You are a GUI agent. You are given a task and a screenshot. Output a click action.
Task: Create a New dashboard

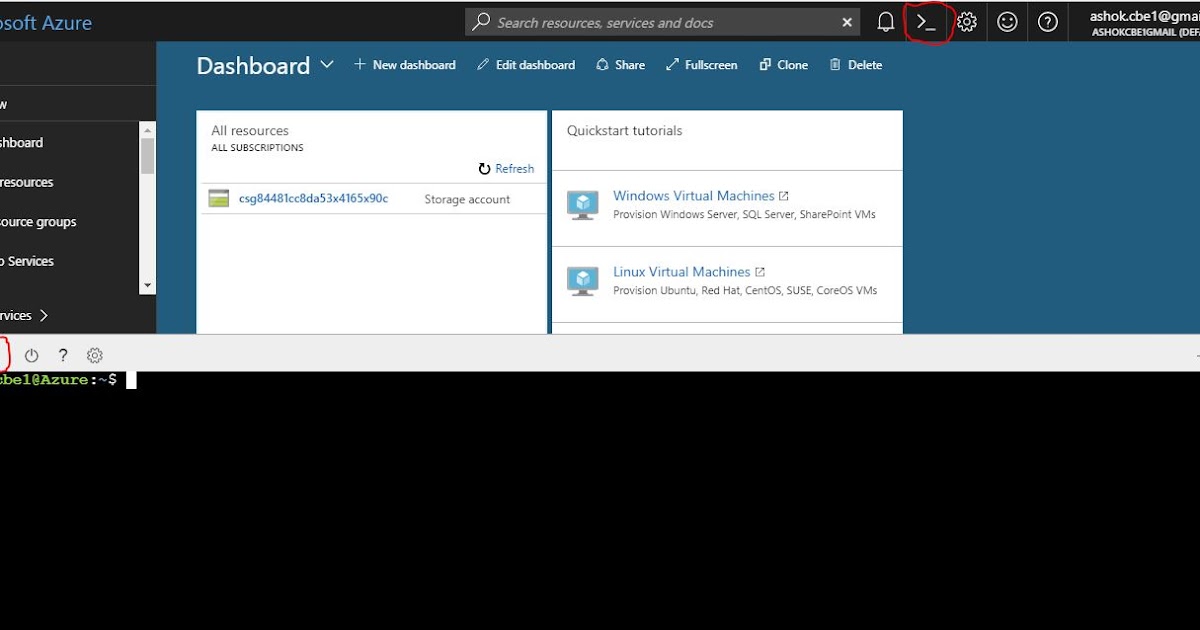pos(405,64)
